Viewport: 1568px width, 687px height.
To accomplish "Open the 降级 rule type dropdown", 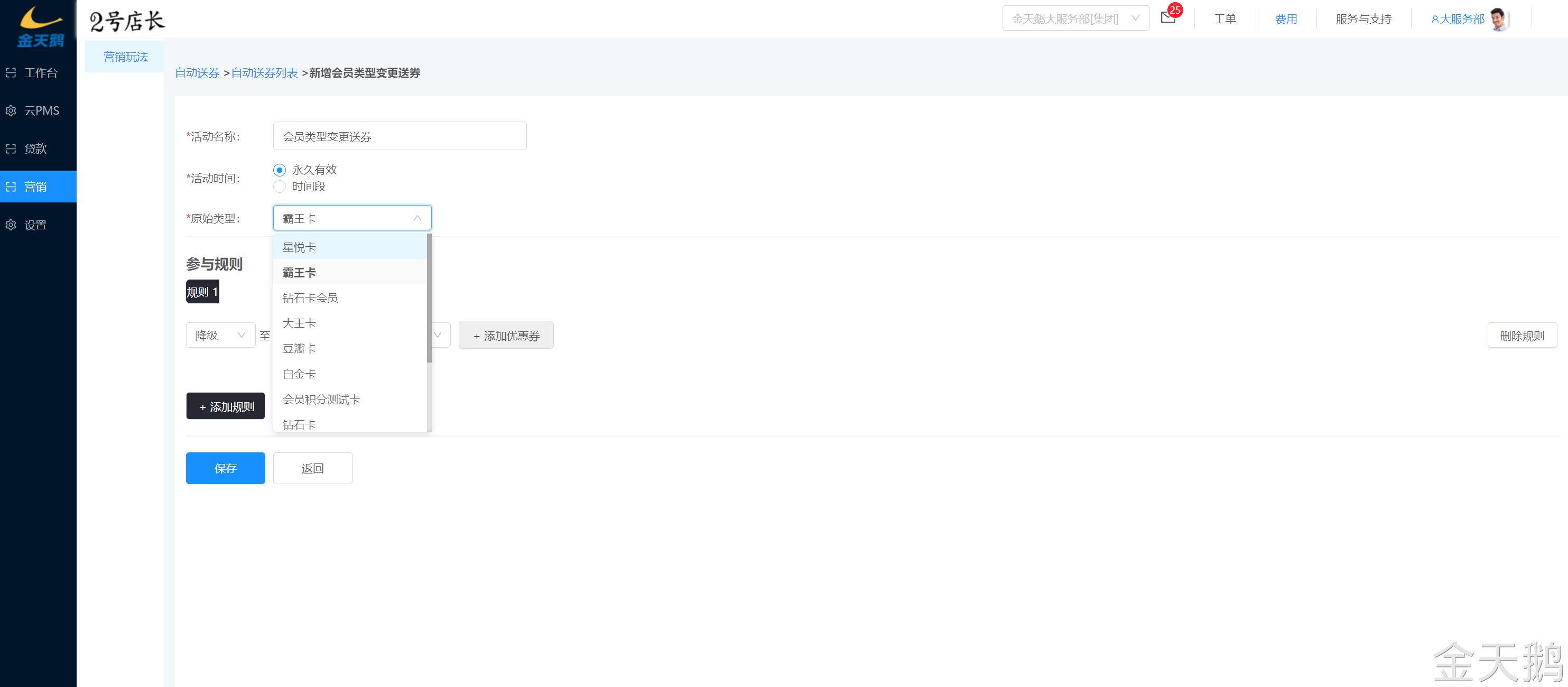I will tap(220, 335).
